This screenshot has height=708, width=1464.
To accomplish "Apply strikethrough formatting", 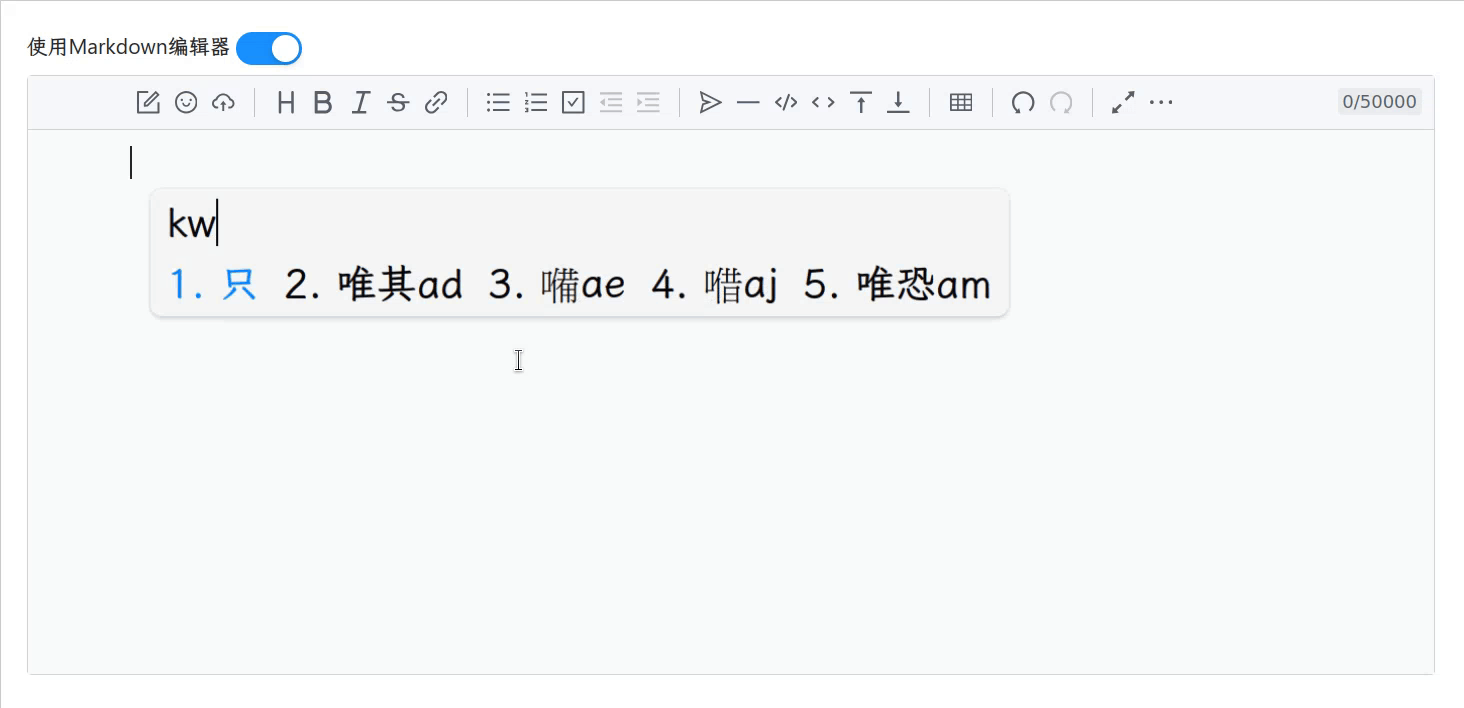I will [398, 102].
